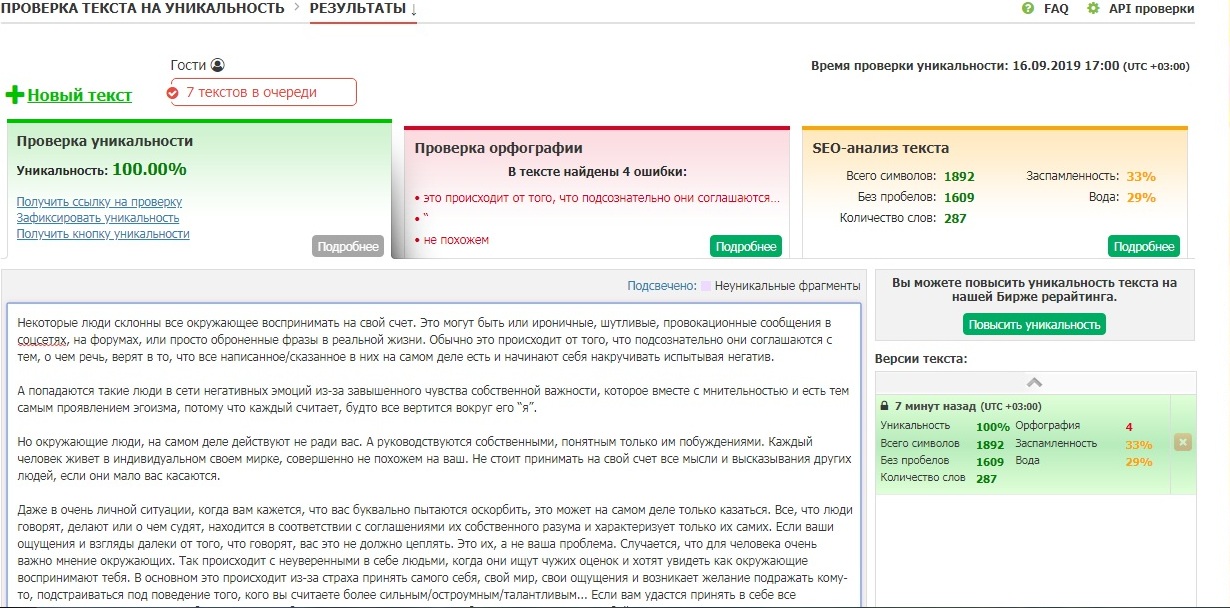This screenshot has width=1230, height=608.
Task: Click Подробнее in the spelling check panel
Action: pos(746,246)
